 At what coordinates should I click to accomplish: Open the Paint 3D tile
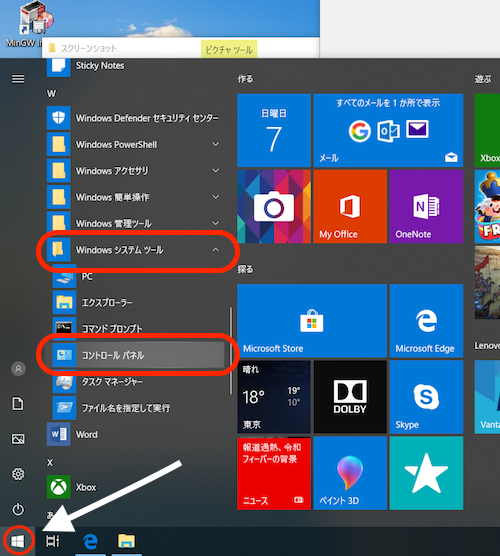[350, 473]
